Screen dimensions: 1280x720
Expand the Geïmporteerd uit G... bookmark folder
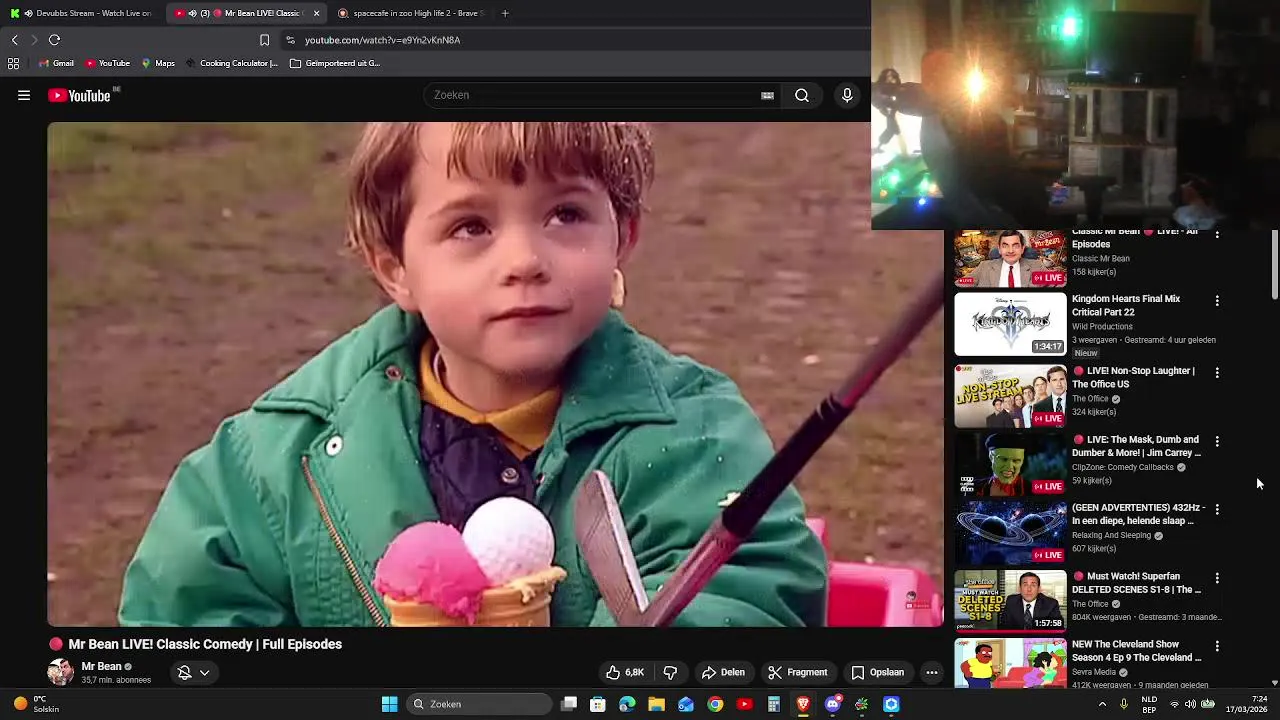coord(335,63)
